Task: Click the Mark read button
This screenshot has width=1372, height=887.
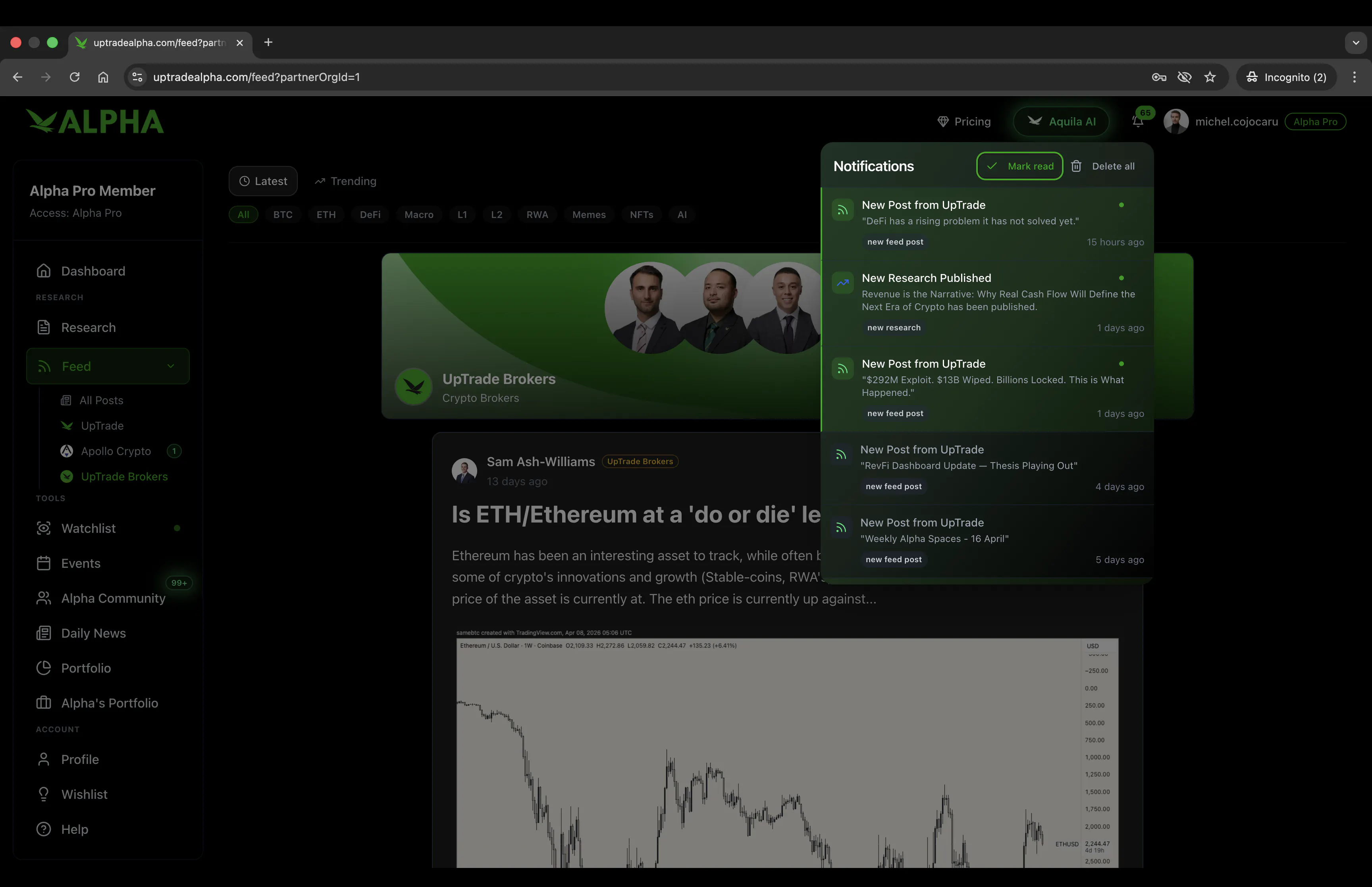Action: click(1019, 166)
